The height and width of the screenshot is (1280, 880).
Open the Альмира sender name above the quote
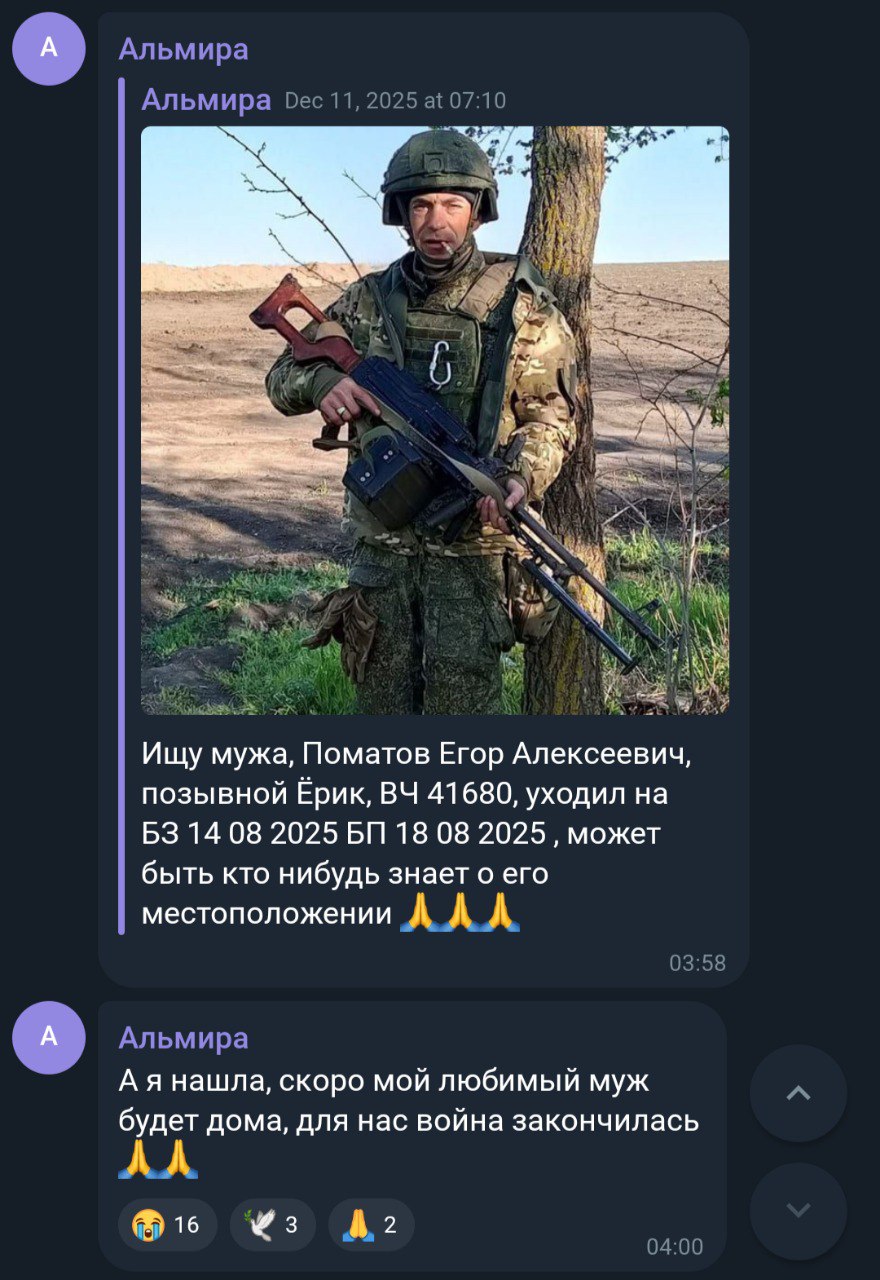pos(184,48)
